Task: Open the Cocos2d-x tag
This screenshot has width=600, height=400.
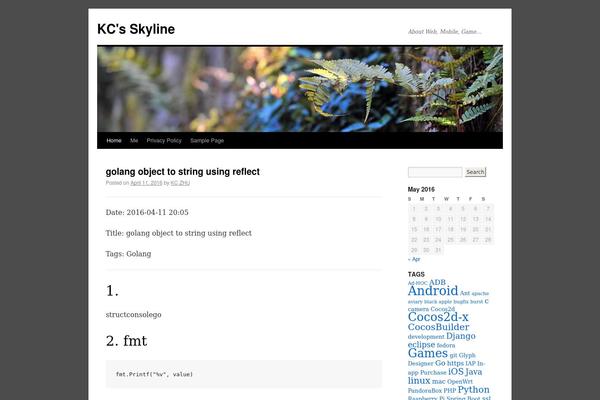Action: click(438, 317)
